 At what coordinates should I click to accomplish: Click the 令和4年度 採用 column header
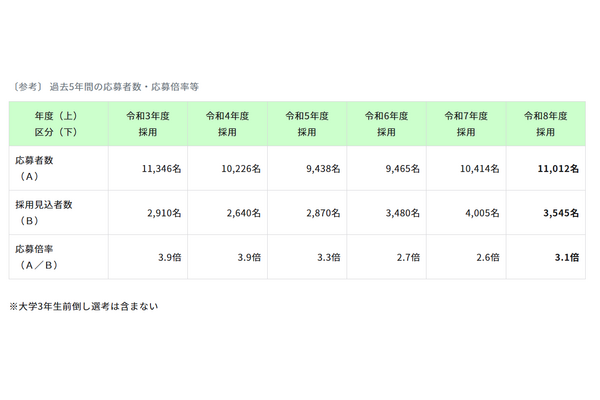(228, 124)
